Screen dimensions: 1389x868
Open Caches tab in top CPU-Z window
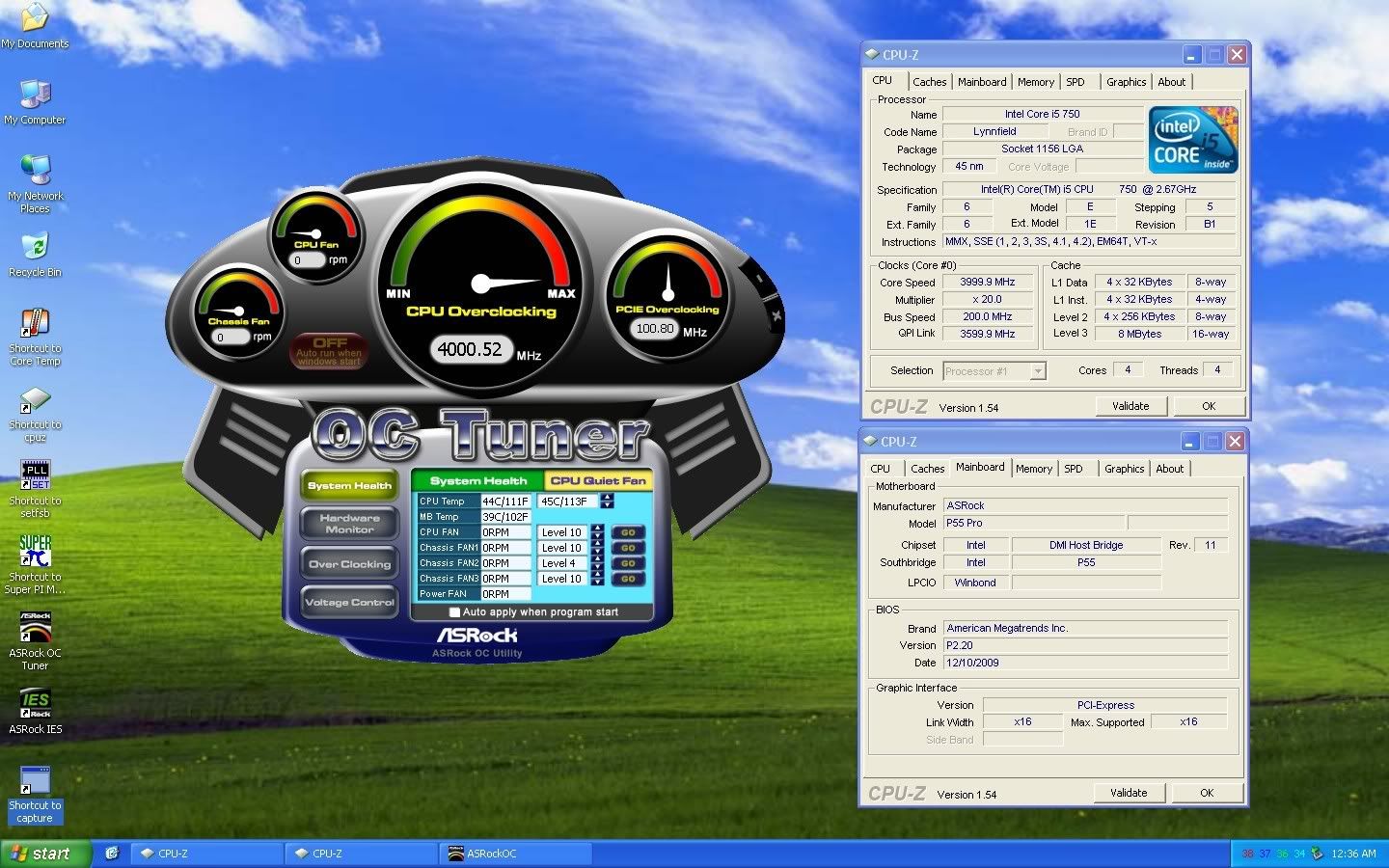(930, 82)
